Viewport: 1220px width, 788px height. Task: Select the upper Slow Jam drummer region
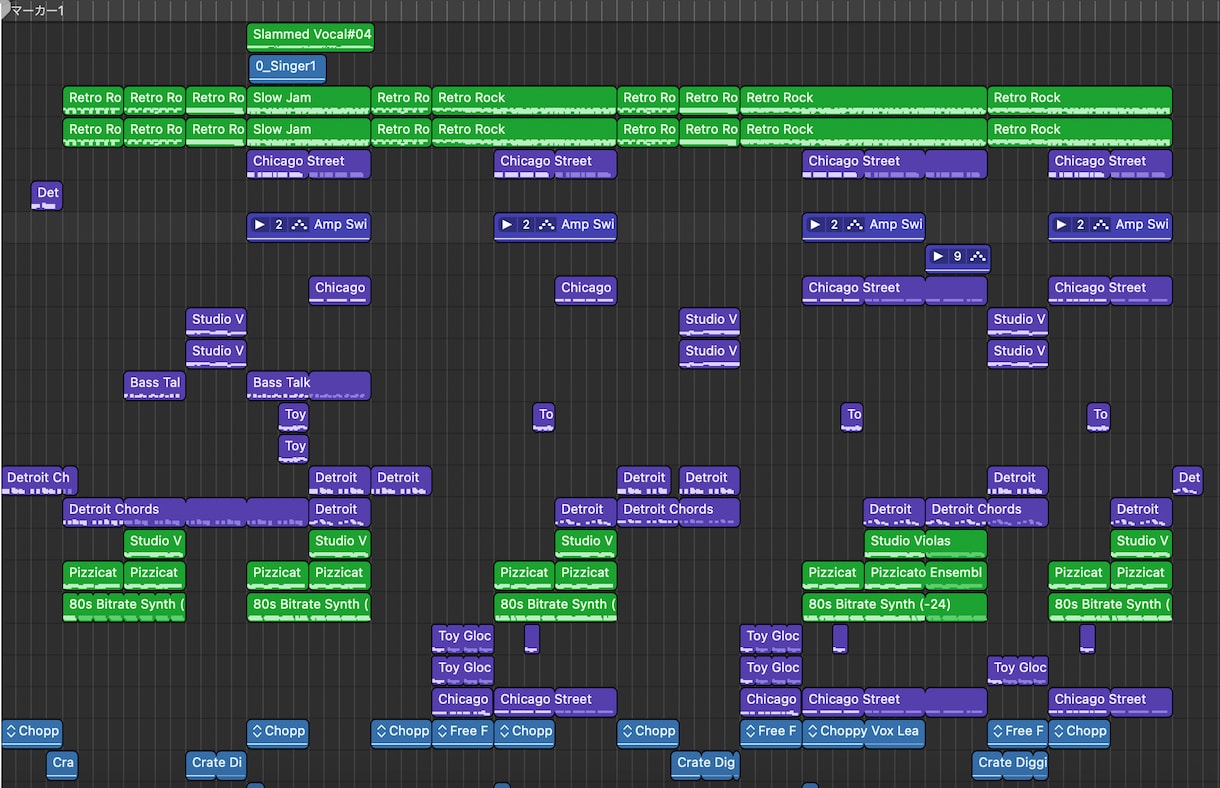point(309,101)
